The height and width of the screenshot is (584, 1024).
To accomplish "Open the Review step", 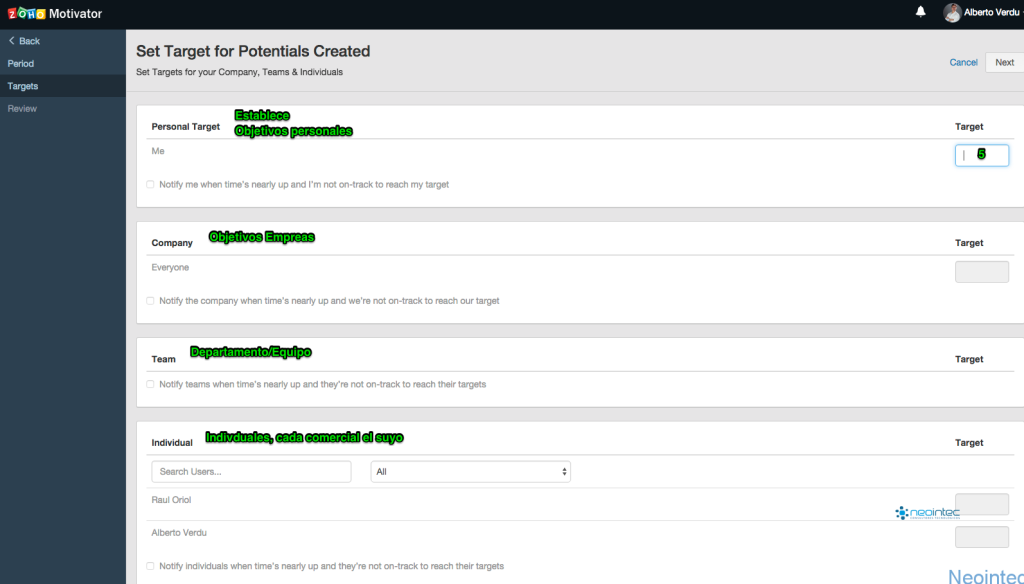I will pyautogui.click(x=22, y=108).
